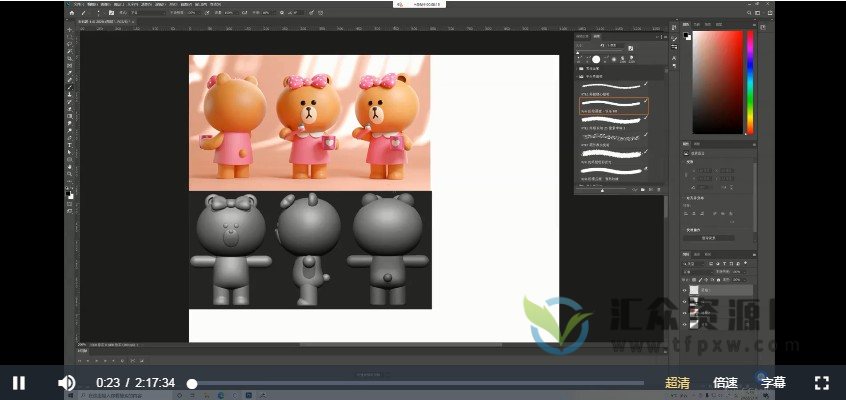This screenshot has width=846, height=400.
Task: Toggle visibility of the third layer
Action: pos(685,313)
